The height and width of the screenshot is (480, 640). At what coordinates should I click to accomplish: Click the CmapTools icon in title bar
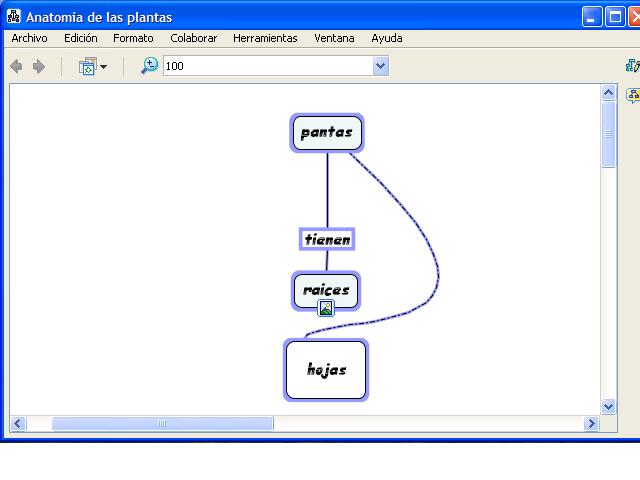(13, 17)
